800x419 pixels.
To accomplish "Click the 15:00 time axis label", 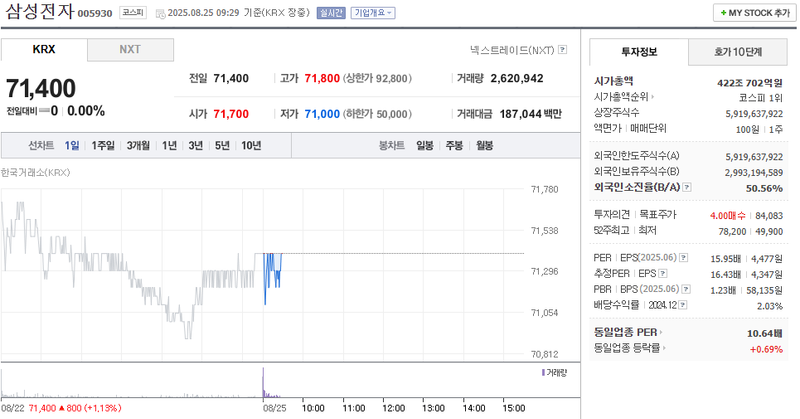I will tap(514, 408).
